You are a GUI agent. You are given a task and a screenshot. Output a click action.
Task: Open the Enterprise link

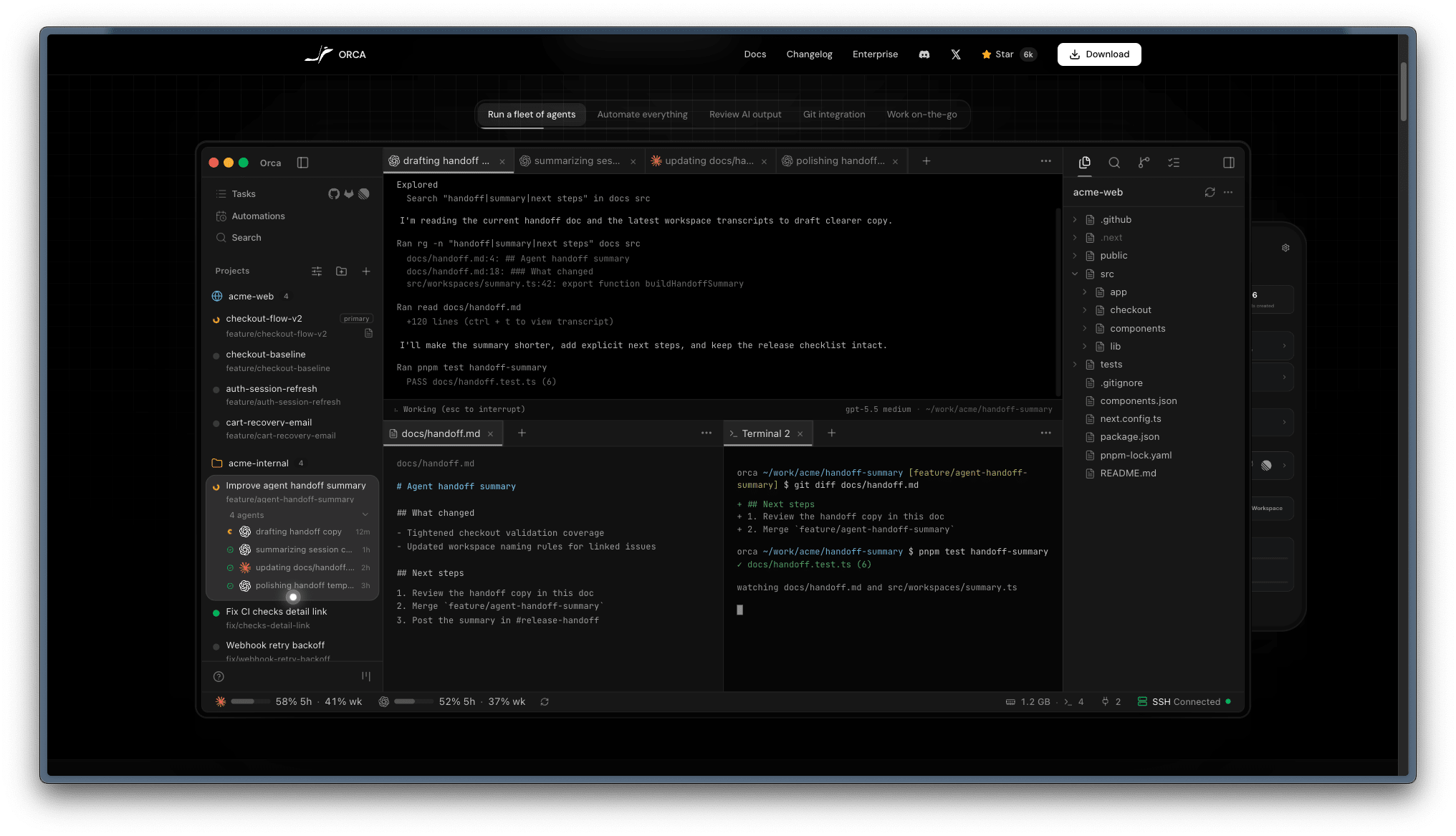(x=875, y=54)
